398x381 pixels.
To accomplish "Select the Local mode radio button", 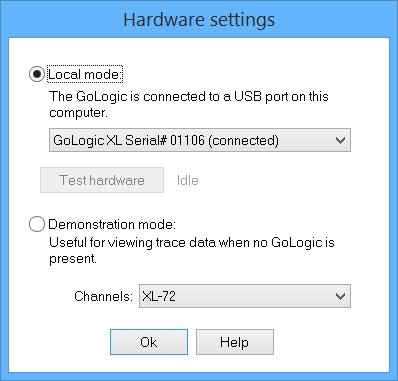I will coord(37,74).
